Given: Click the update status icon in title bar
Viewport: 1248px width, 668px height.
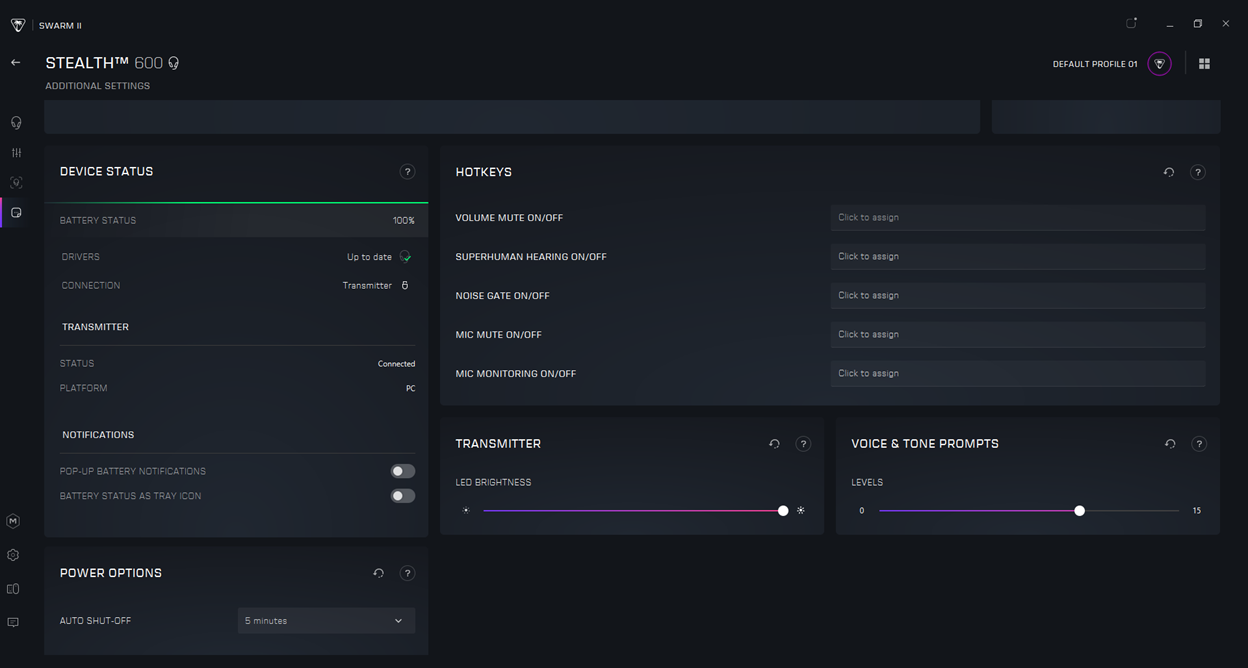Looking at the screenshot, I should pyautogui.click(x=1132, y=23).
